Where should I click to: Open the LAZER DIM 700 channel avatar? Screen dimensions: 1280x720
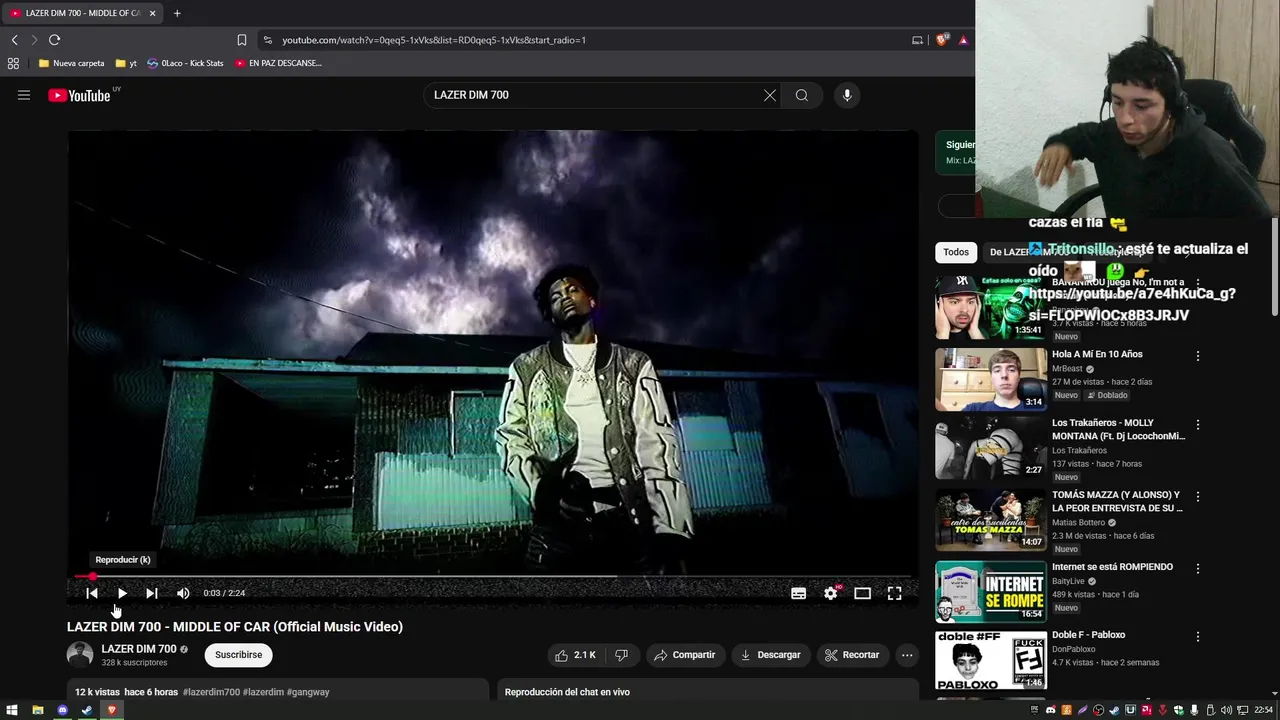pyautogui.click(x=80, y=655)
